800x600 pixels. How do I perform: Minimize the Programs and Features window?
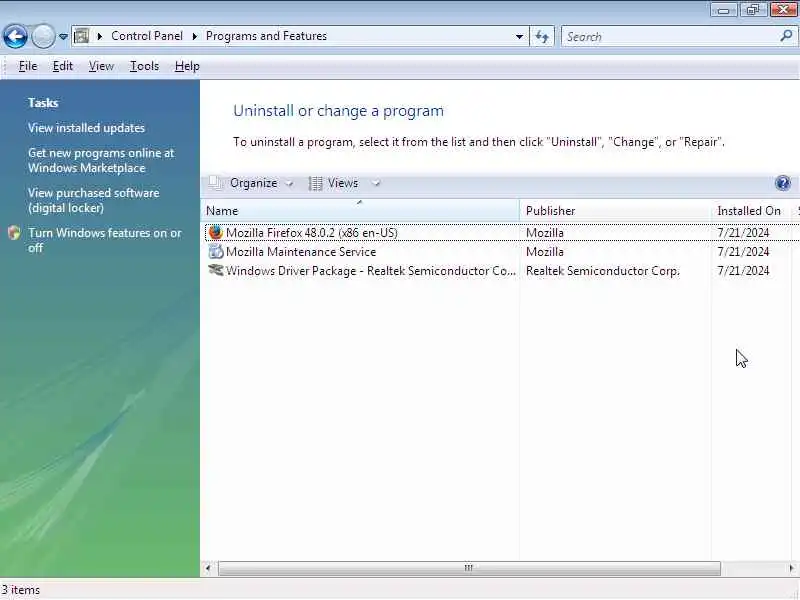pyautogui.click(x=723, y=10)
